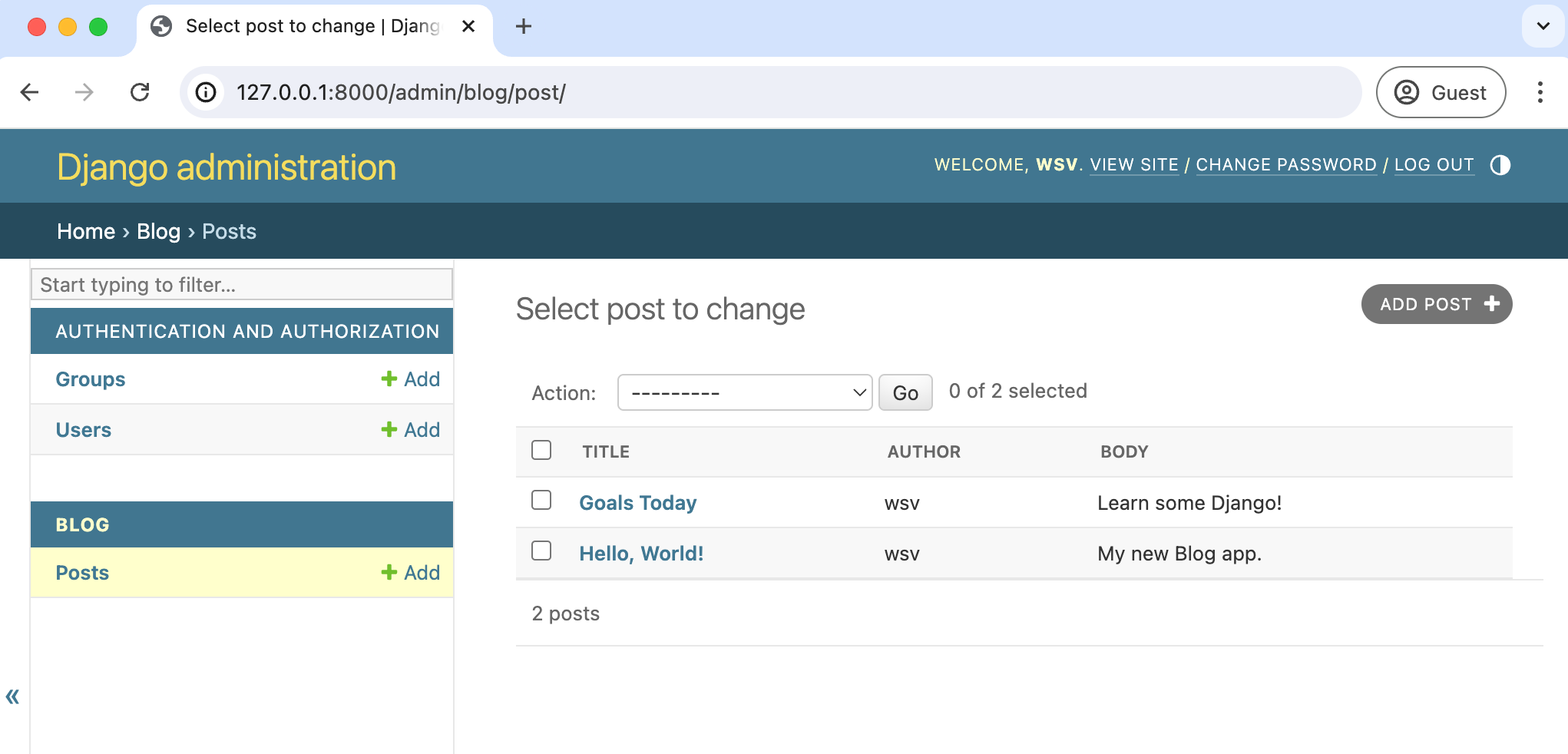1568x754 pixels.
Task: Open Authentication and Authorization section header
Action: coord(247,331)
